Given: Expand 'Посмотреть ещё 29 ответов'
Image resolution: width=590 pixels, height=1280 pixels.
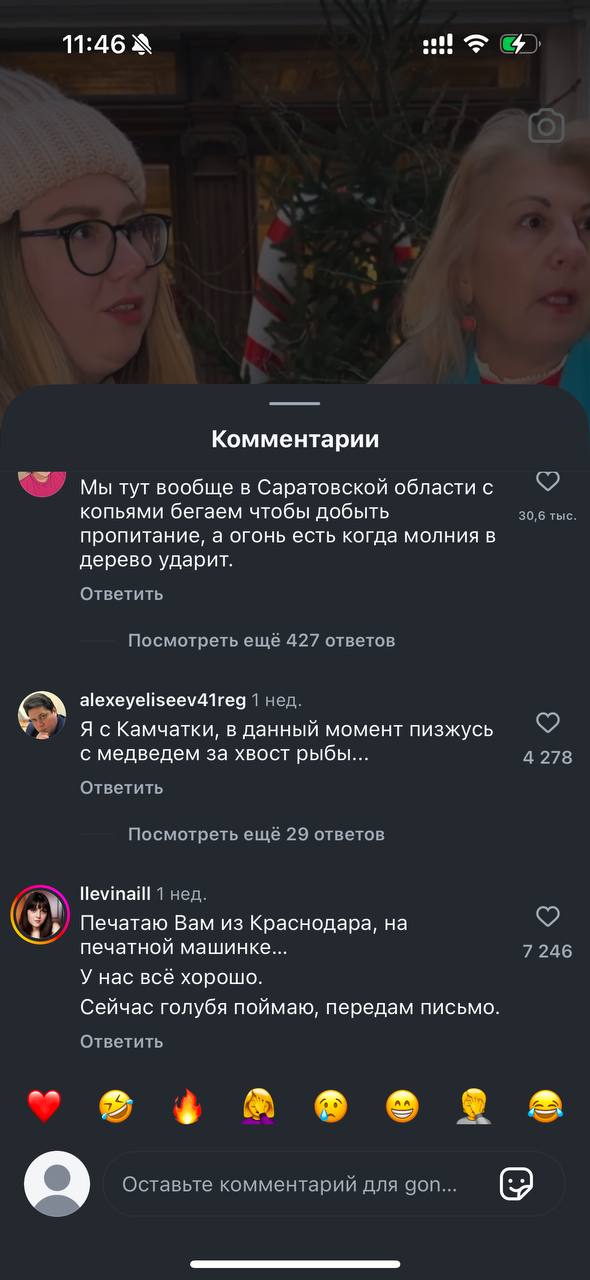Looking at the screenshot, I should coord(256,834).
